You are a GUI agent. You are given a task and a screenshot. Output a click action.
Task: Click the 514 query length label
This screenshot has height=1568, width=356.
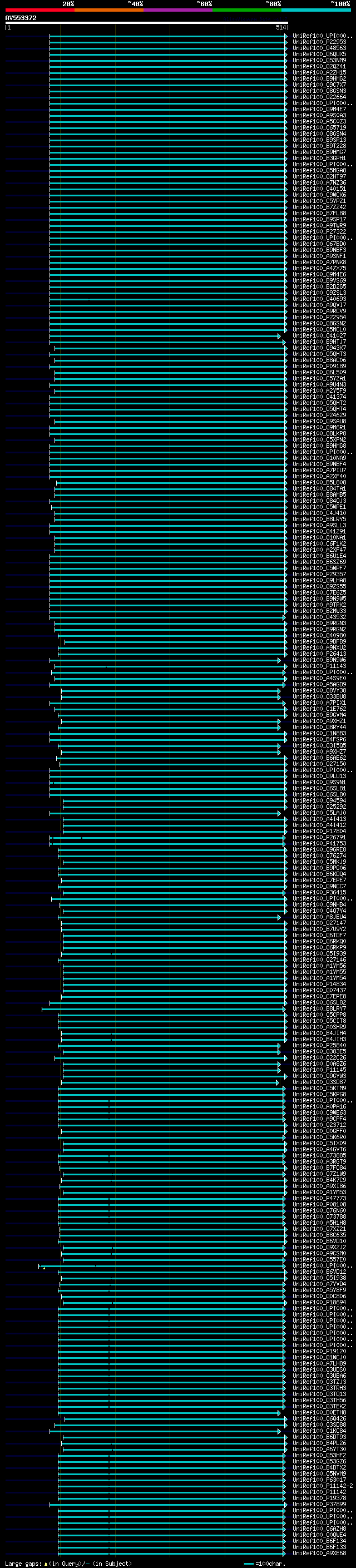(280, 27)
